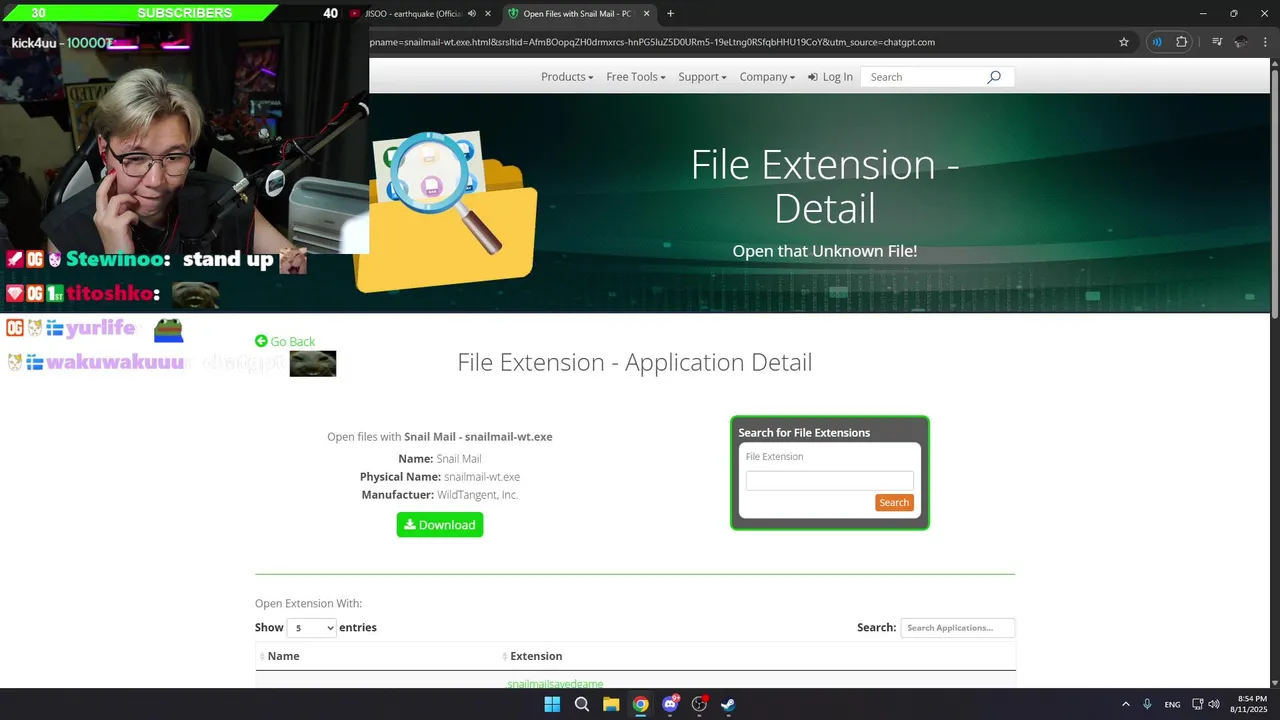Image resolution: width=1280 pixels, height=720 pixels.
Task: Click the green Download button
Action: coord(440,525)
